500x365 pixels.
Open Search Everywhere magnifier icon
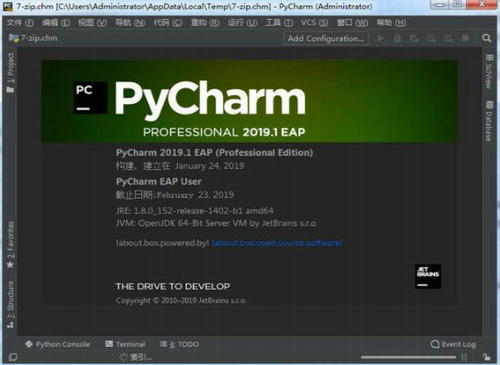pyautogui.click(x=487, y=38)
